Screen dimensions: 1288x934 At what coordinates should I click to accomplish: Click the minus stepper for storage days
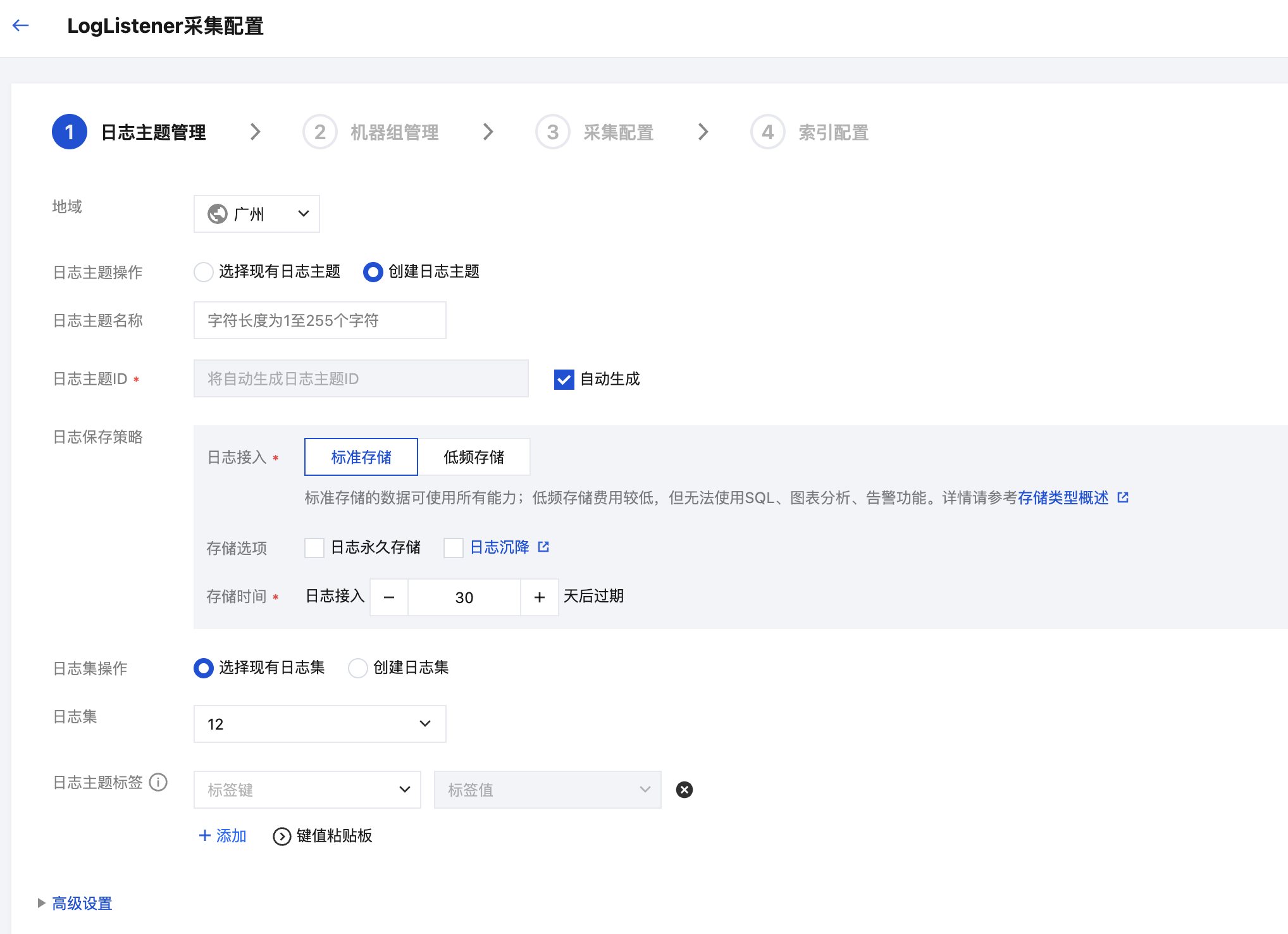[x=389, y=597]
